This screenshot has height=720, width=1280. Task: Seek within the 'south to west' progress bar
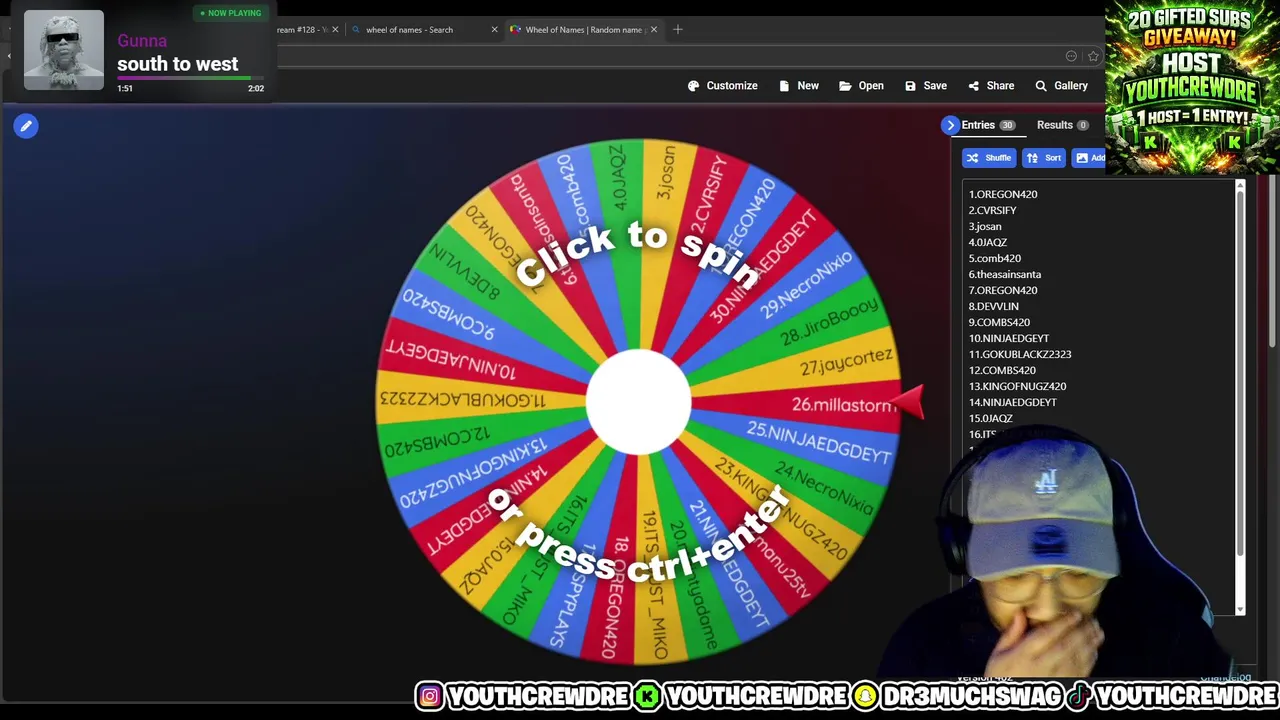click(190, 78)
